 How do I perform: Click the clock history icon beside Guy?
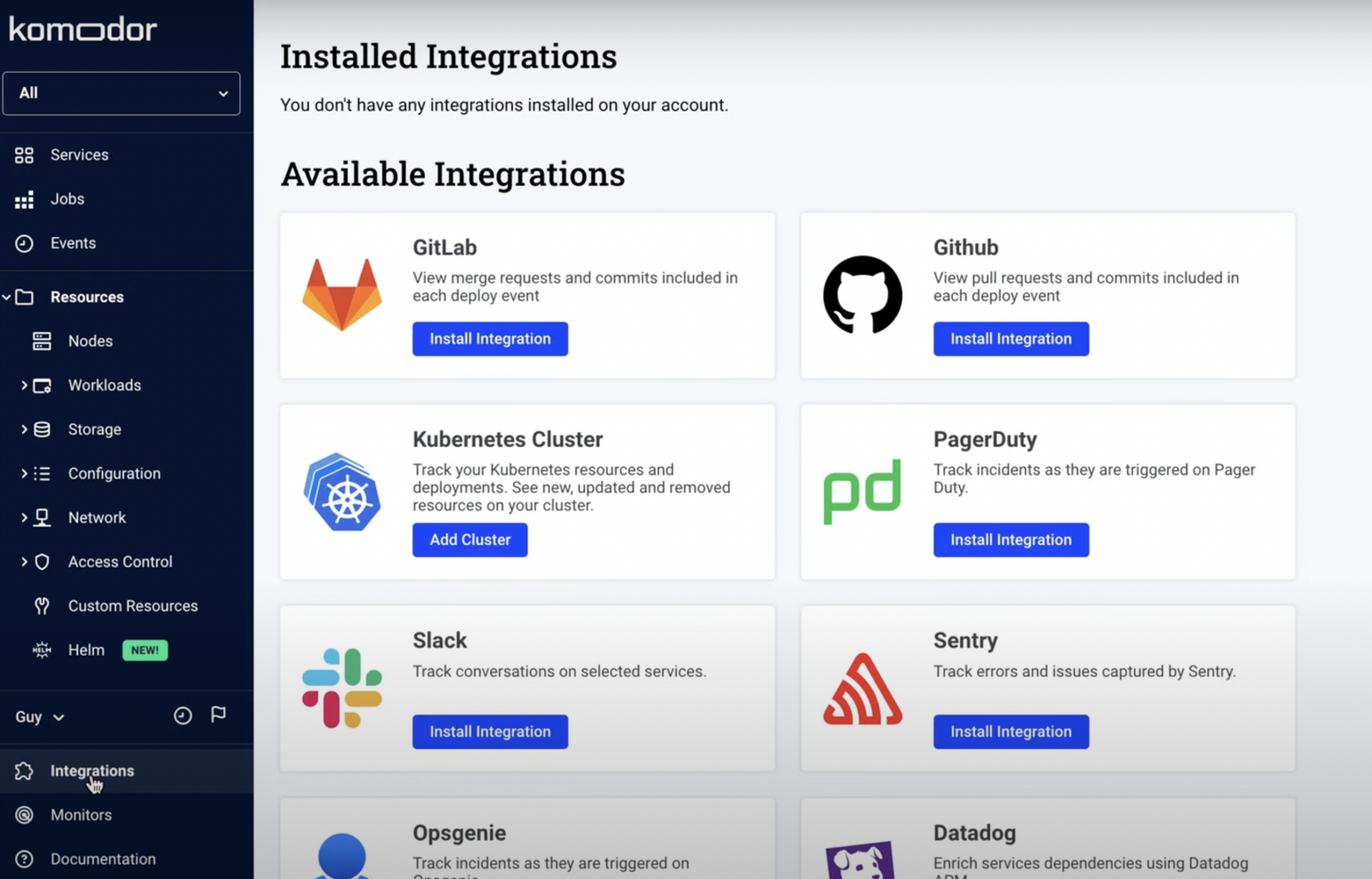point(183,716)
